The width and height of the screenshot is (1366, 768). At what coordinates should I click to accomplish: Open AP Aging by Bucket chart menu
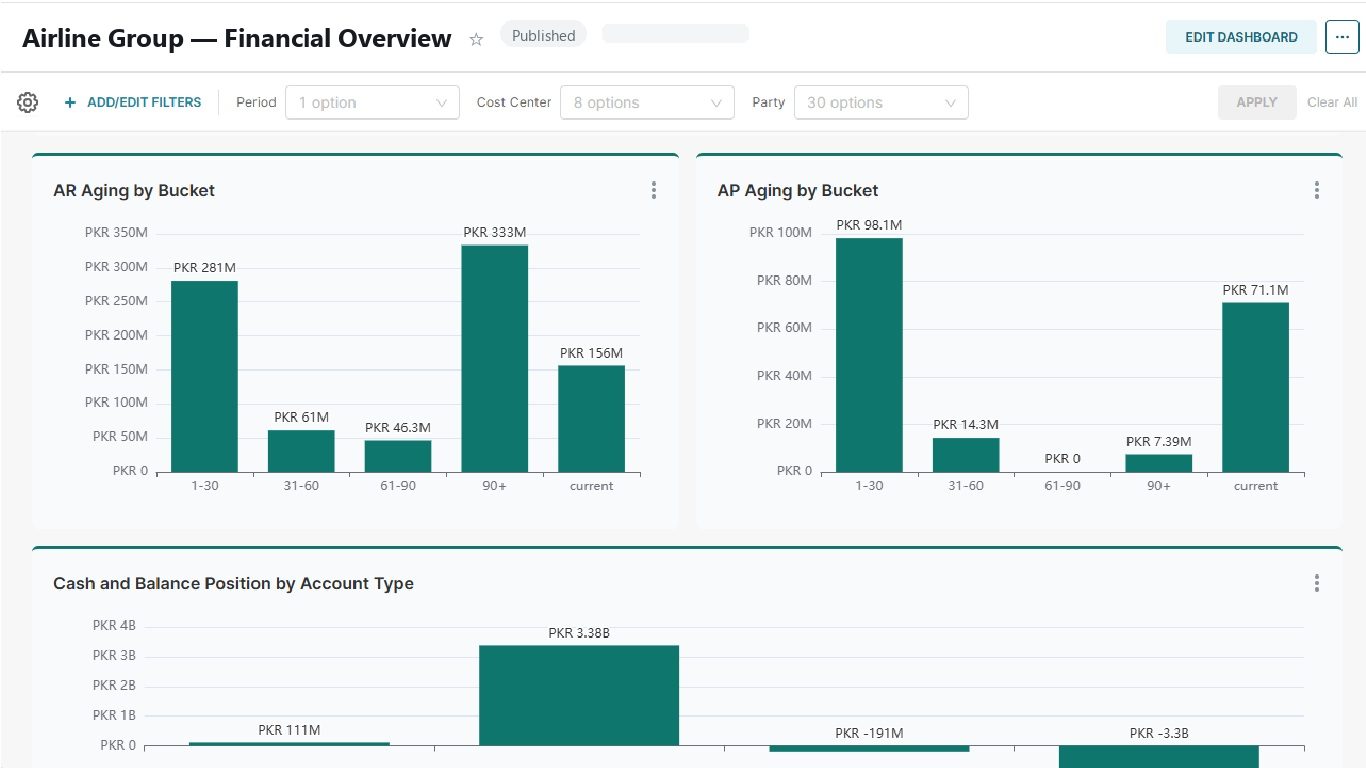click(x=1317, y=190)
